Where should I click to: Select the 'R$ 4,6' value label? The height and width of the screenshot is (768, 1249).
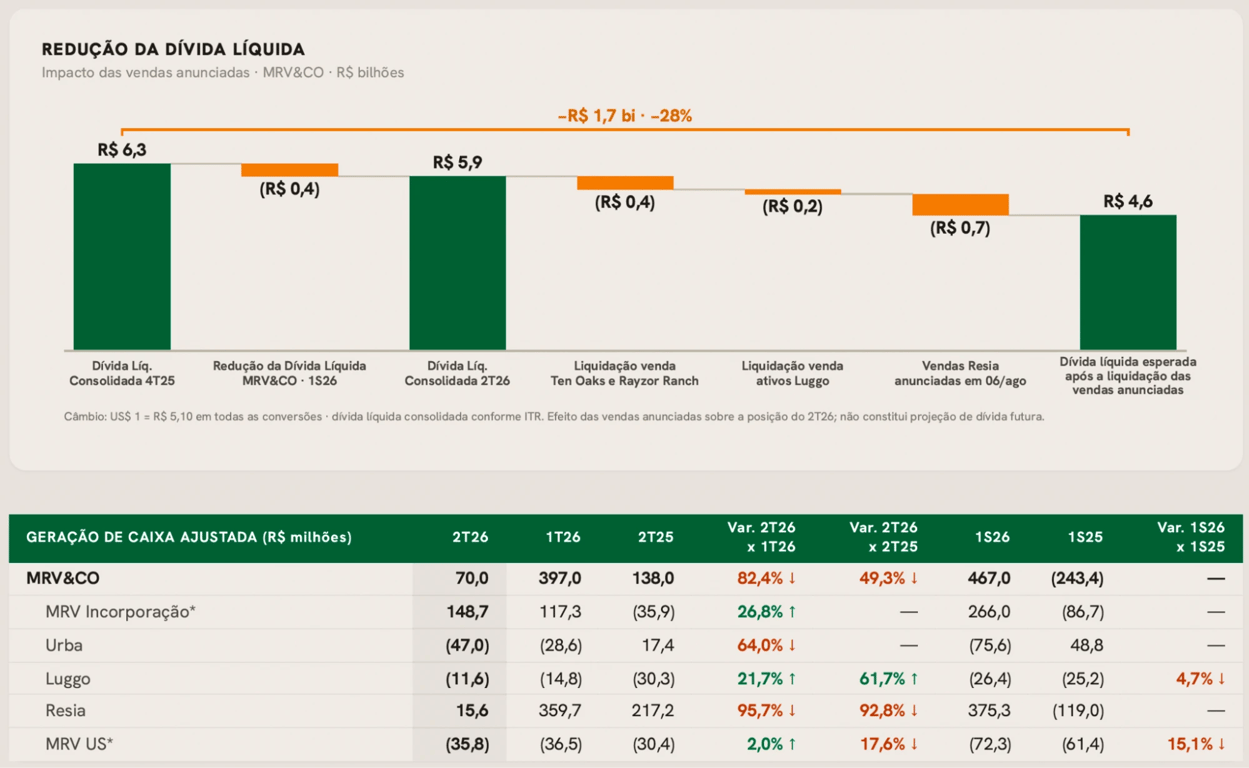click(x=1128, y=201)
